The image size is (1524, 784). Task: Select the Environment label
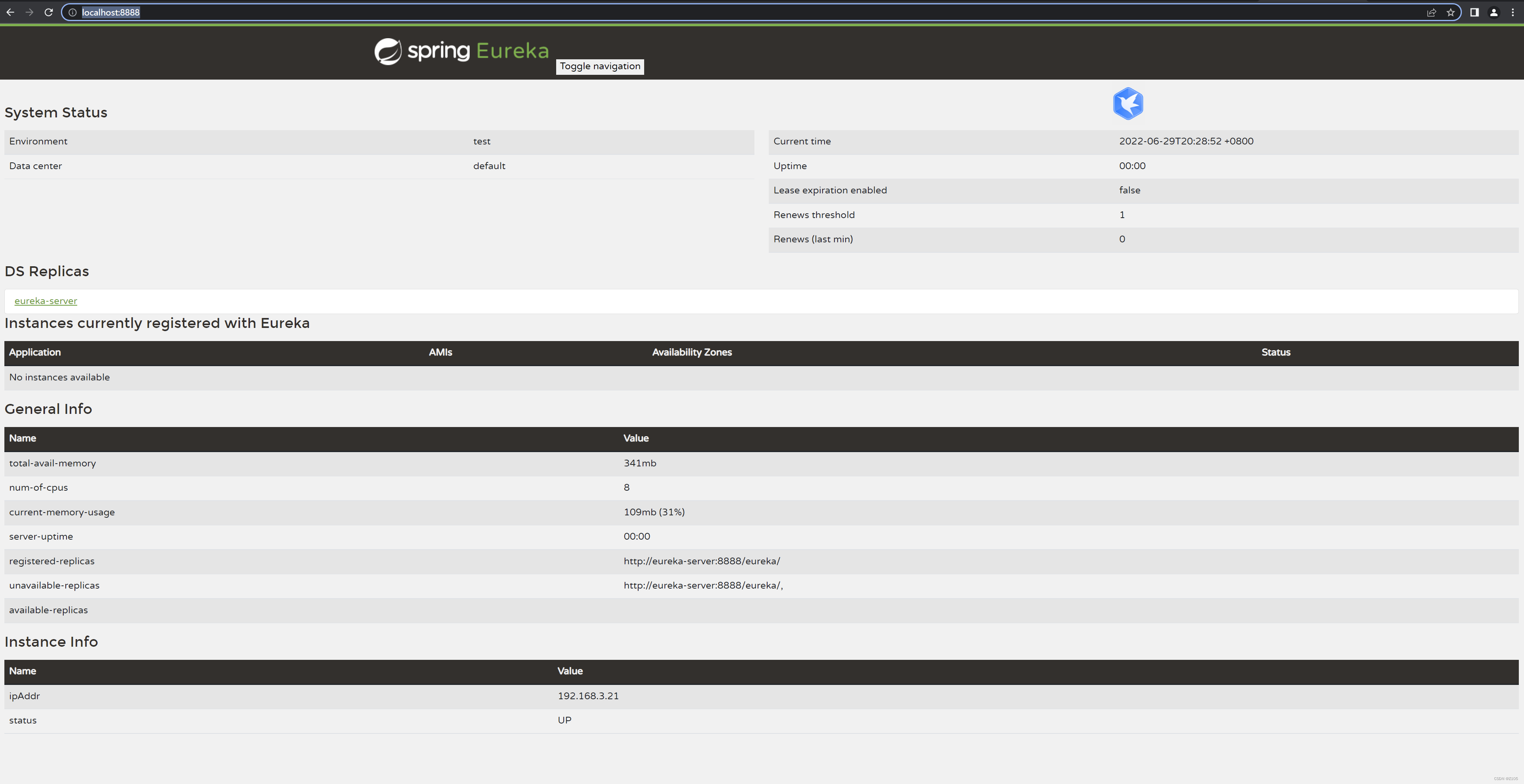[x=39, y=141]
